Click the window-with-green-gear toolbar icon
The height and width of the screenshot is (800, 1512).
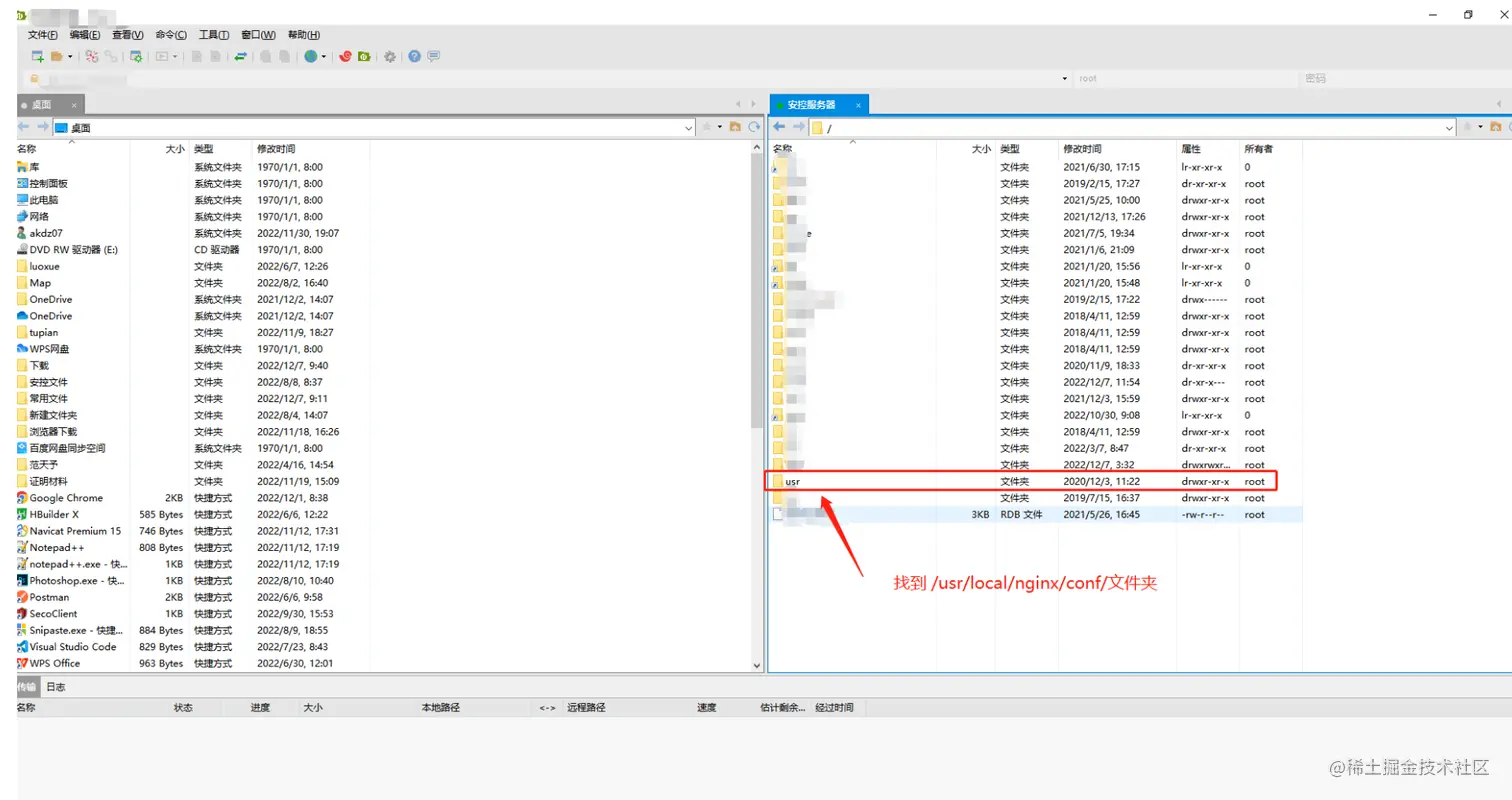(136, 57)
